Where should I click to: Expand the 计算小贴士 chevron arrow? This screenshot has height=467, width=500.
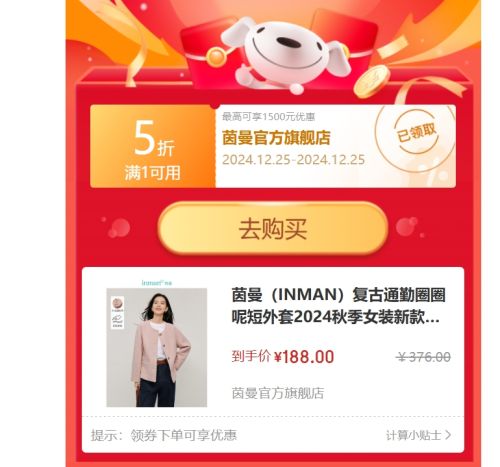(448, 435)
